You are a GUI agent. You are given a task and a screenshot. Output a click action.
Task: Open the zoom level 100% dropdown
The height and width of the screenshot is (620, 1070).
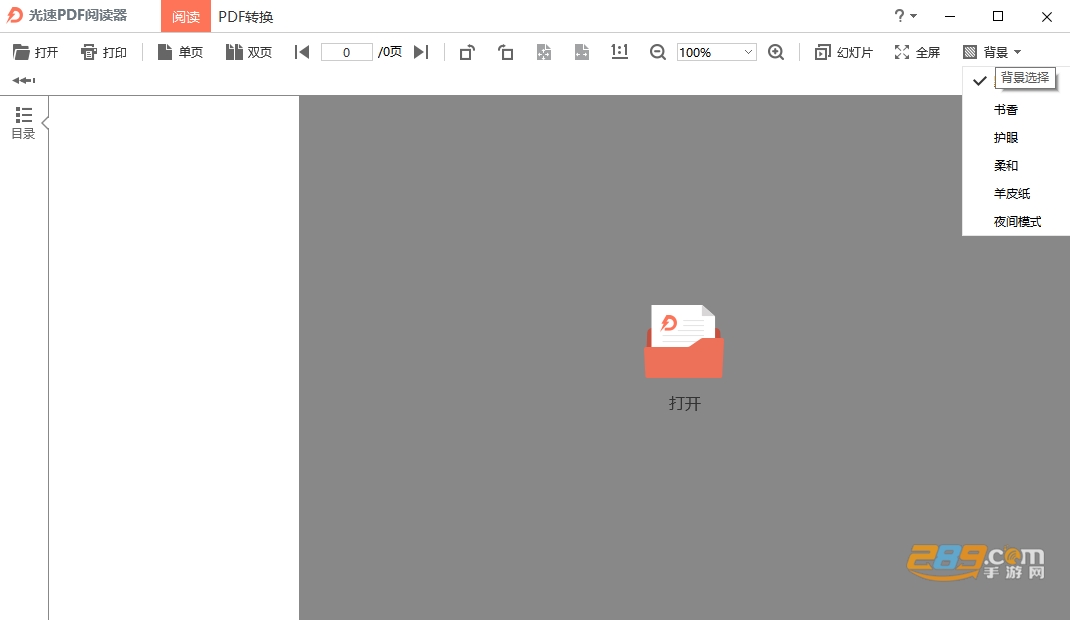point(717,52)
